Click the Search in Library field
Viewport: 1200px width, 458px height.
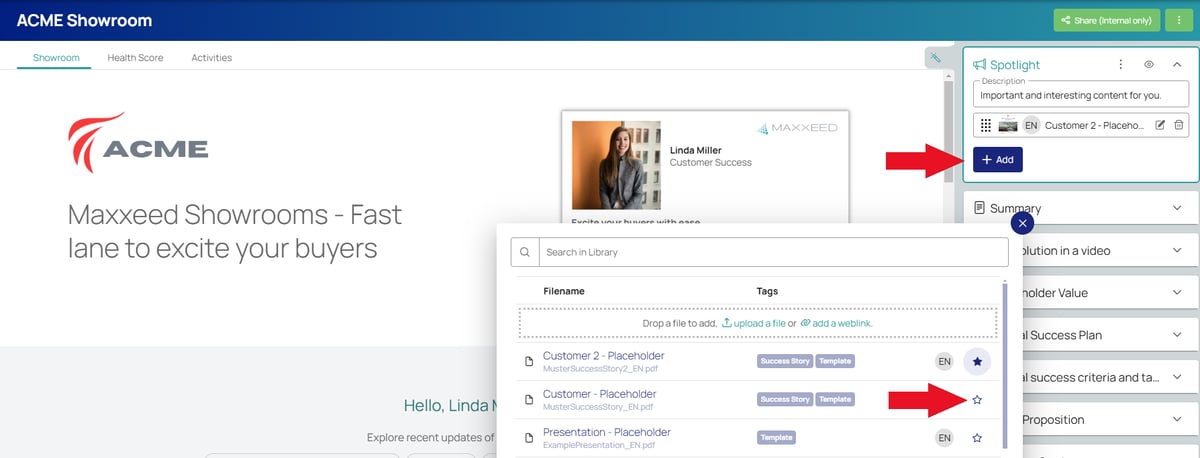(773, 252)
